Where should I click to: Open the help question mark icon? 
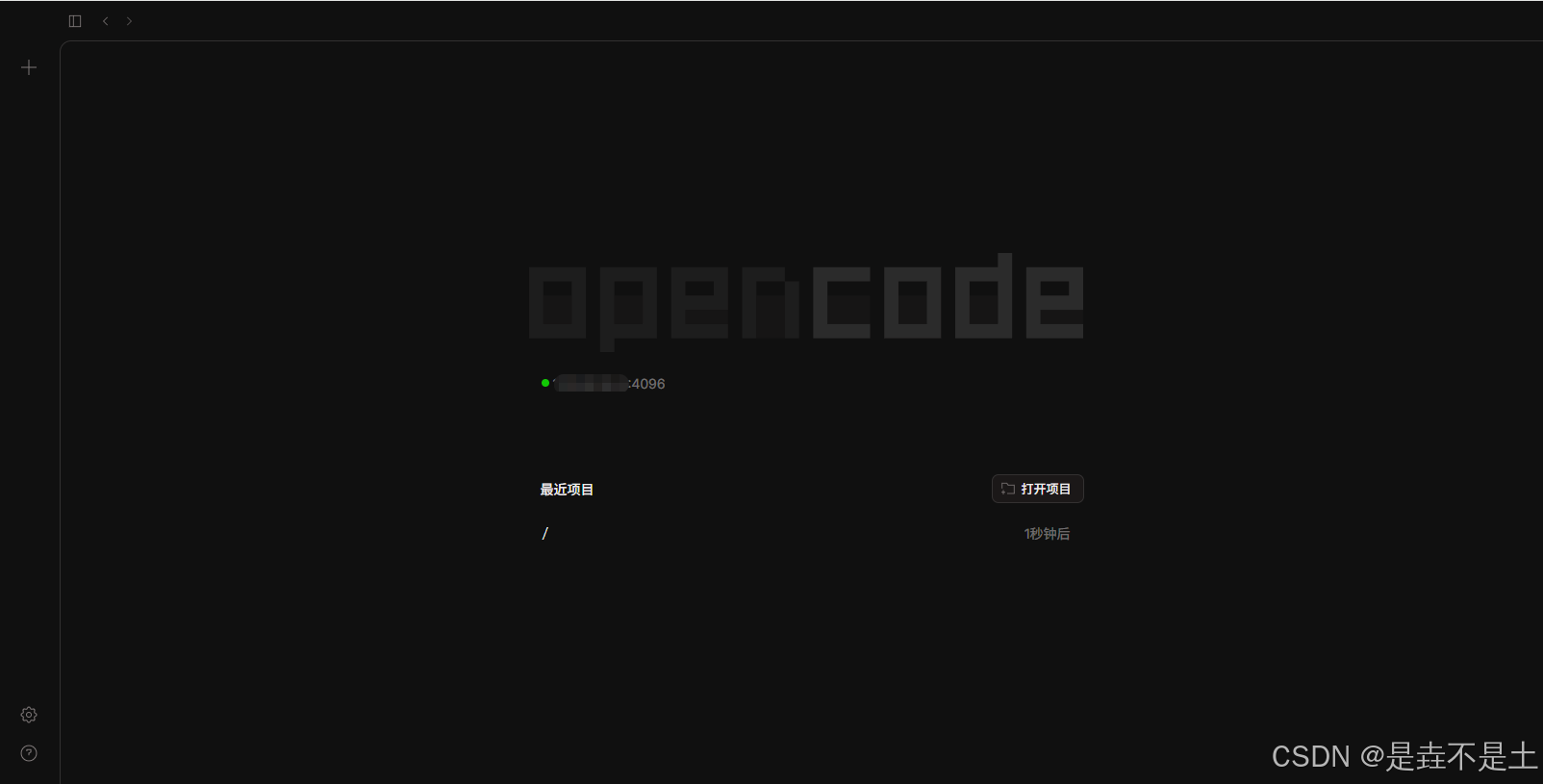(29, 753)
